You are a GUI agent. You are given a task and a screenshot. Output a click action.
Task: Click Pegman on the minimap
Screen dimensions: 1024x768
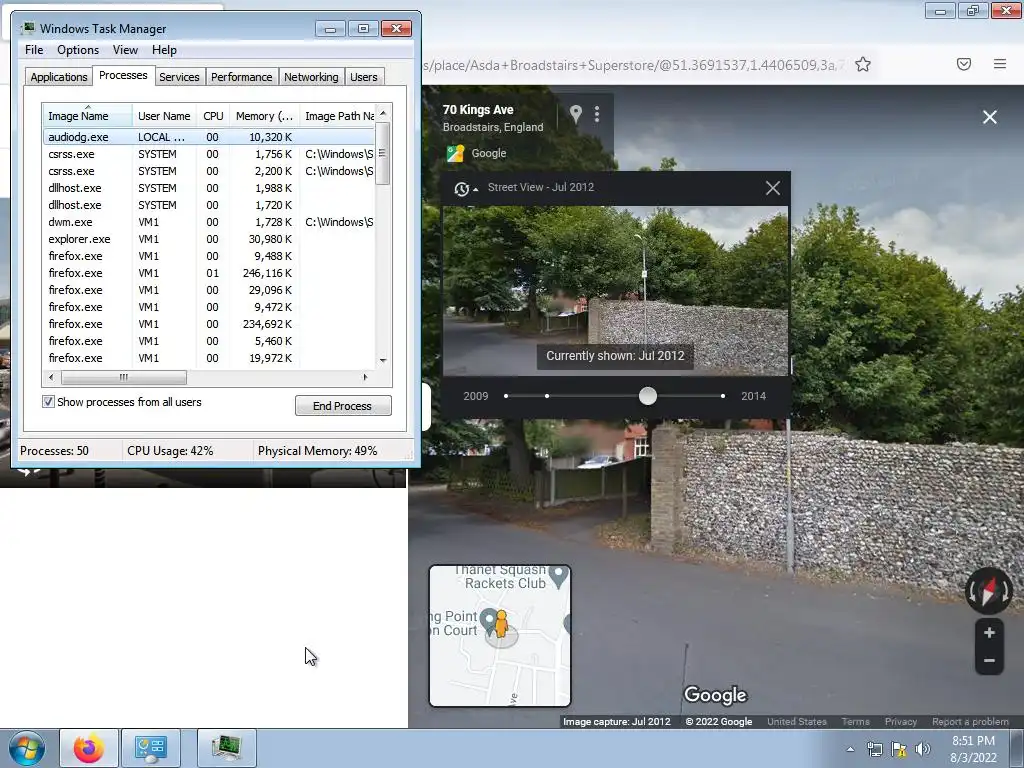click(501, 624)
